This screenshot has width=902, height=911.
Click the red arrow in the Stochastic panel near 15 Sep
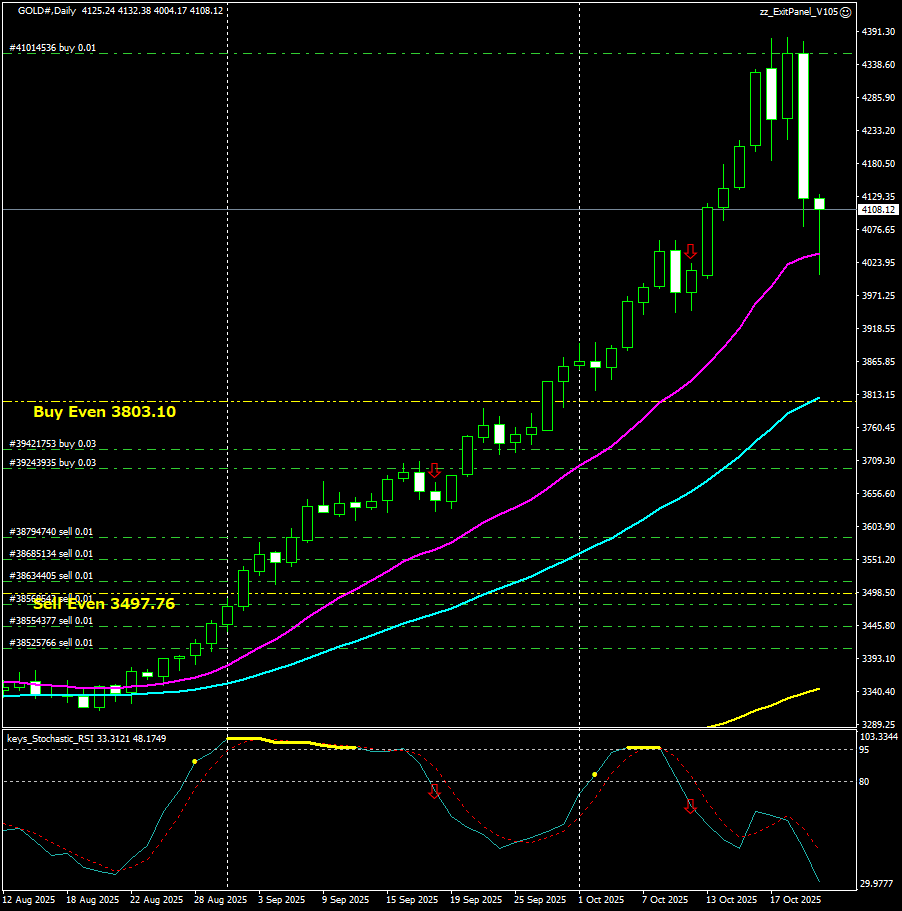(434, 791)
